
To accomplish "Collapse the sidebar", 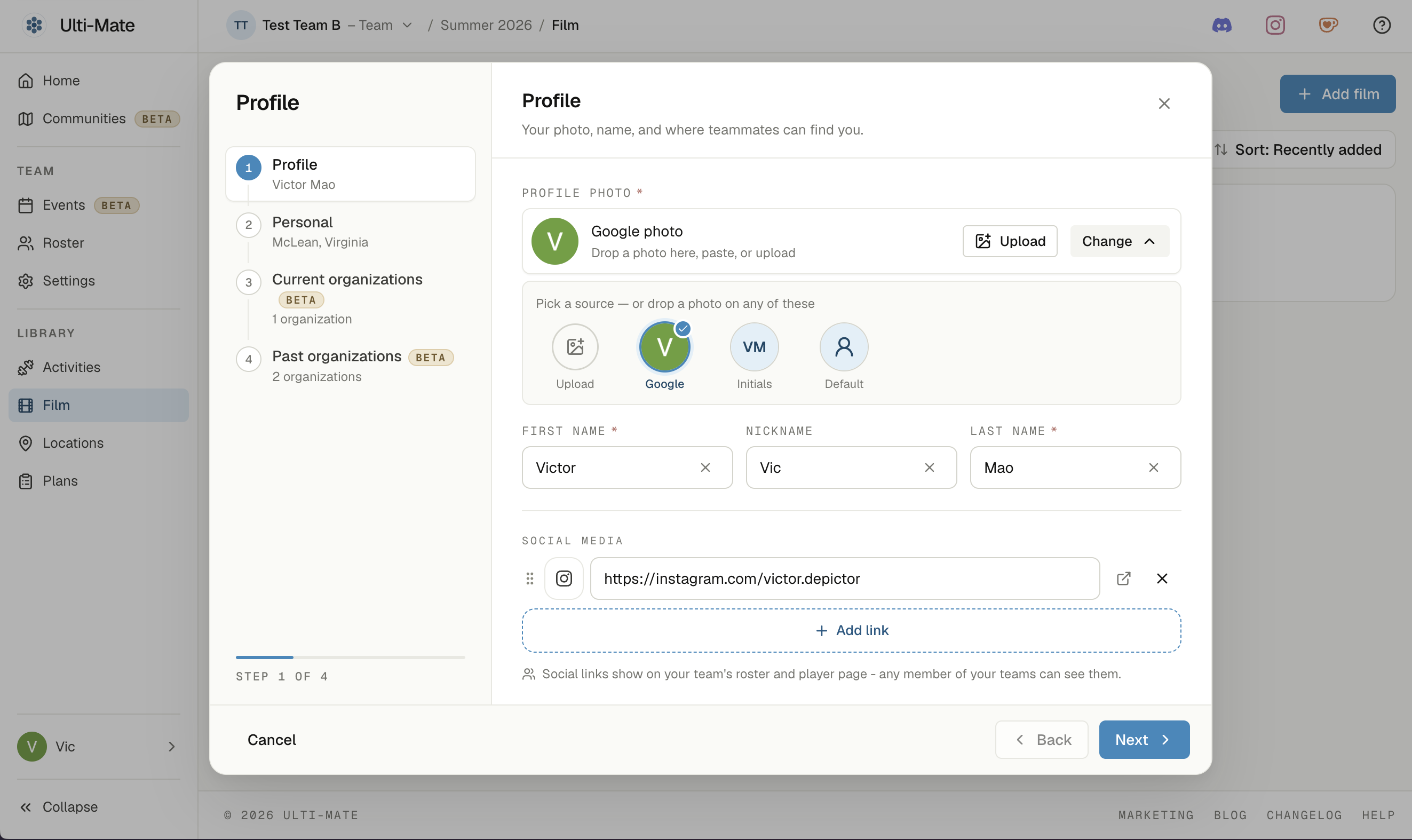I will [59, 806].
